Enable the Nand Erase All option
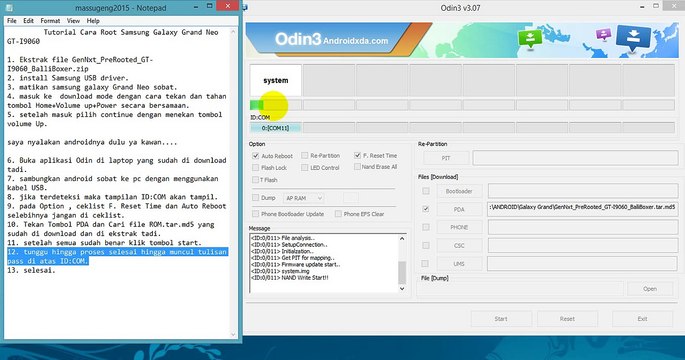This screenshot has height=360, width=685. [x=357, y=166]
